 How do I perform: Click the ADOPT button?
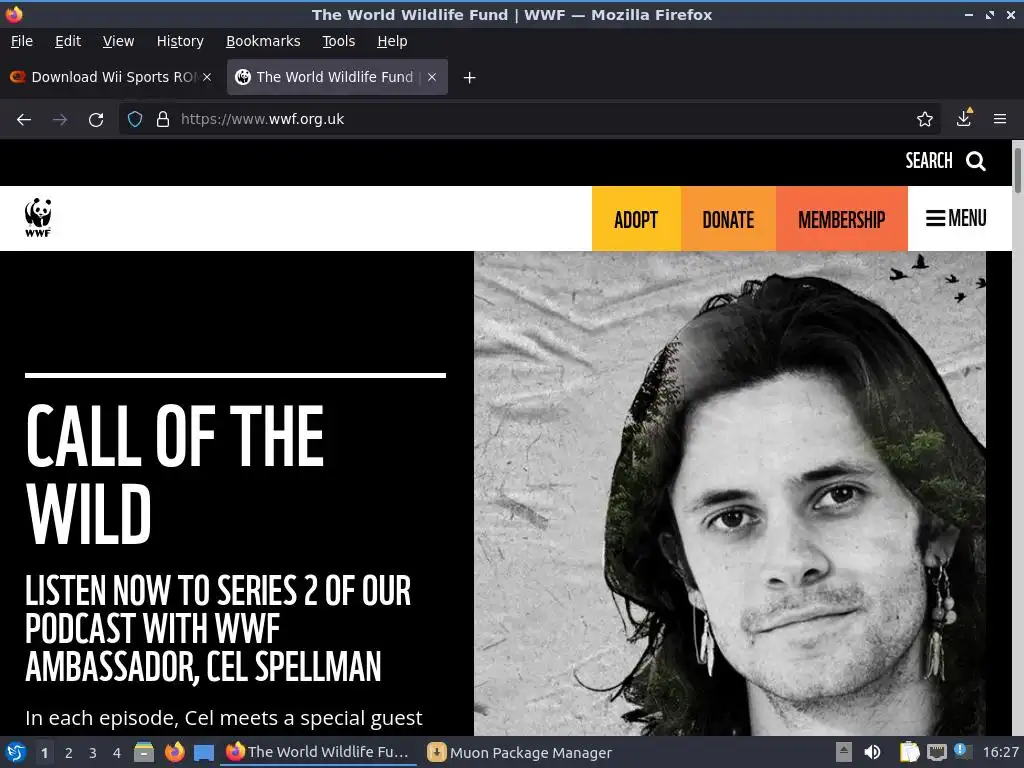coord(636,219)
